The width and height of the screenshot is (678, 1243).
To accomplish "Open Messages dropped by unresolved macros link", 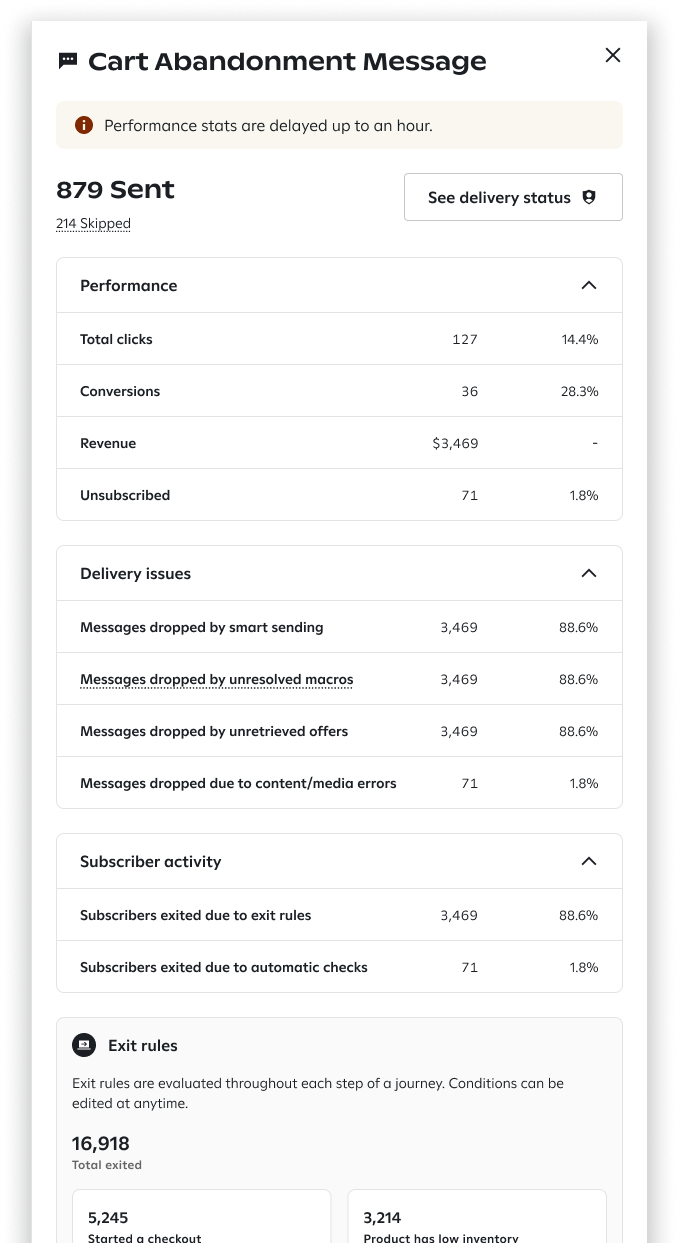I will pos(217,679).
